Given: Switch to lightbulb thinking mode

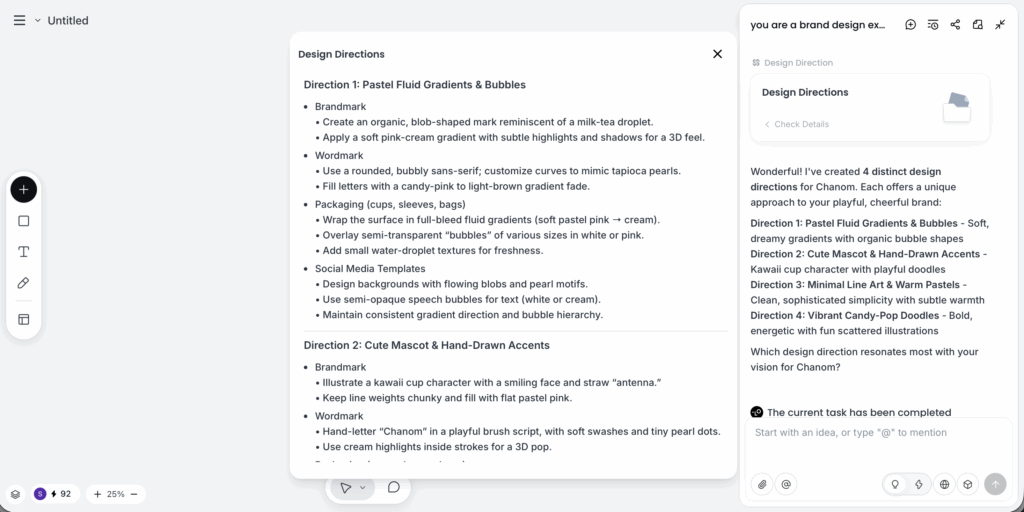Looking at the screenshot, I should point(895,484).
